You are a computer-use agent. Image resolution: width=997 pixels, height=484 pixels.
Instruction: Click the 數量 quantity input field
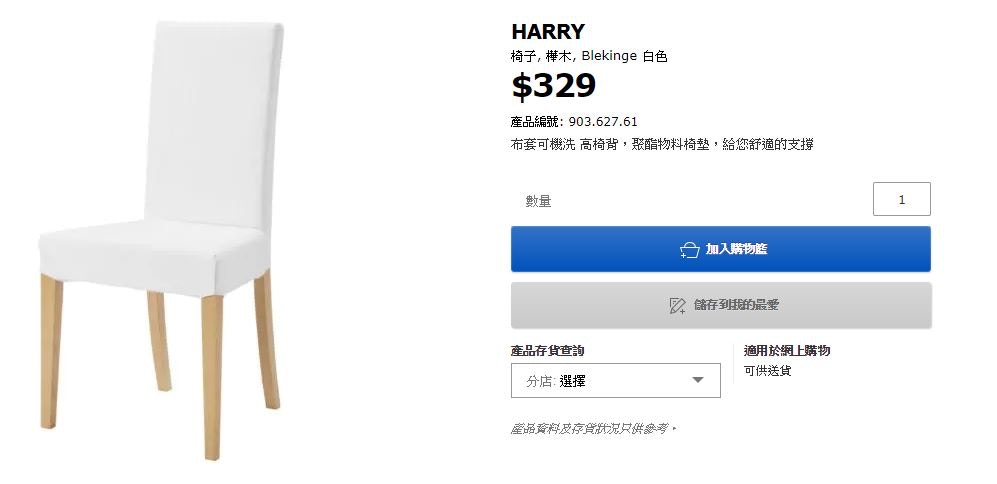(902, 199)
